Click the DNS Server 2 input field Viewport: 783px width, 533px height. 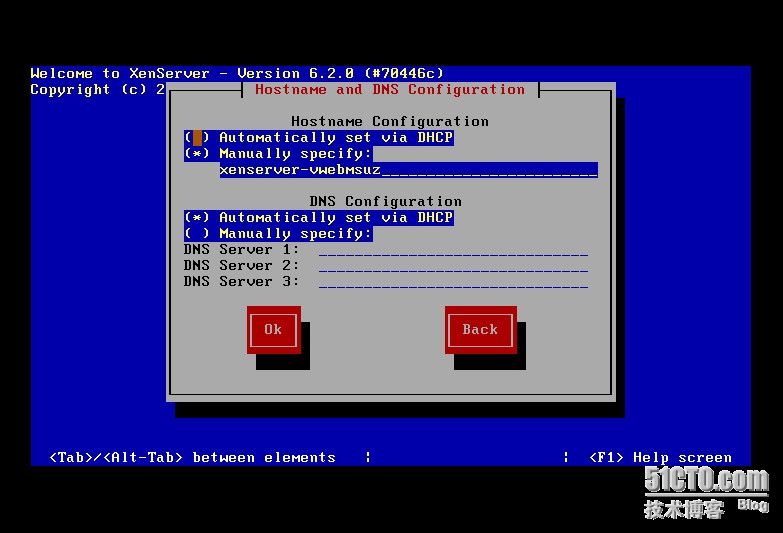tap(453, 265)
